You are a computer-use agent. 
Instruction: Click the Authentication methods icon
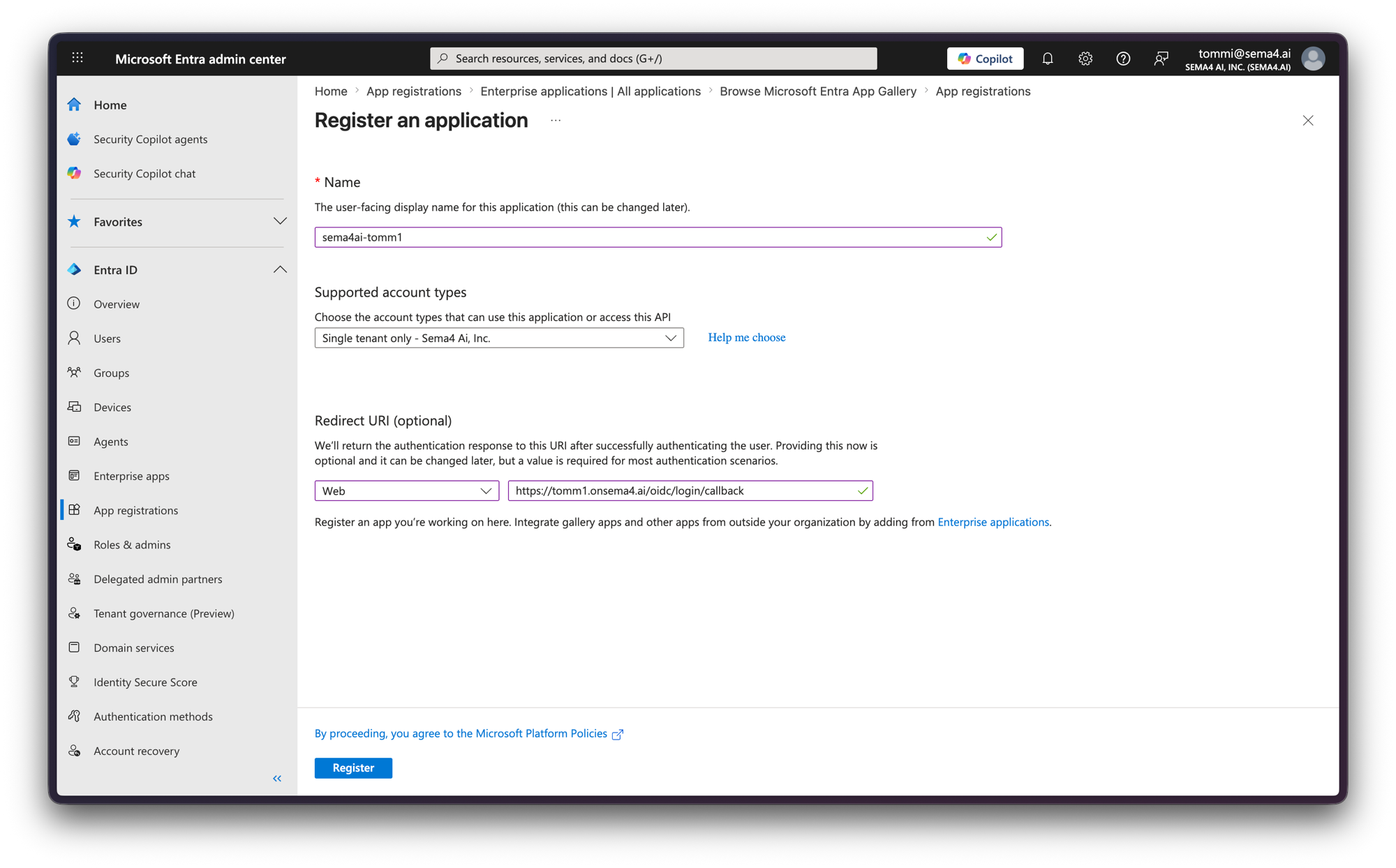click(x=74, y=716)
